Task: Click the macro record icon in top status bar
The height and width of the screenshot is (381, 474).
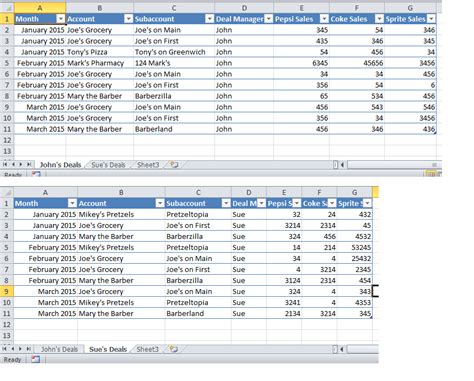Action: (x=36, y=174)
